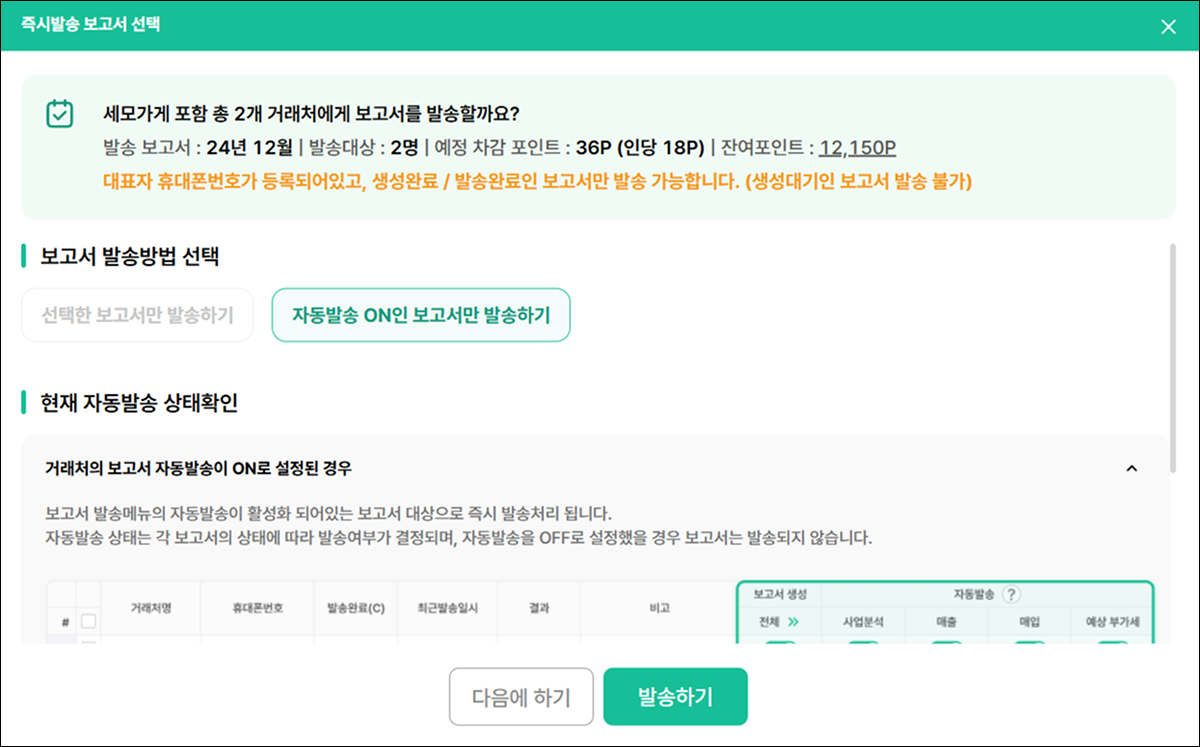The height and width of the screenshot is (747, 1200).
Task: Toggle the 예상 부가세 auto-send switch
Action: [1112, 641]
